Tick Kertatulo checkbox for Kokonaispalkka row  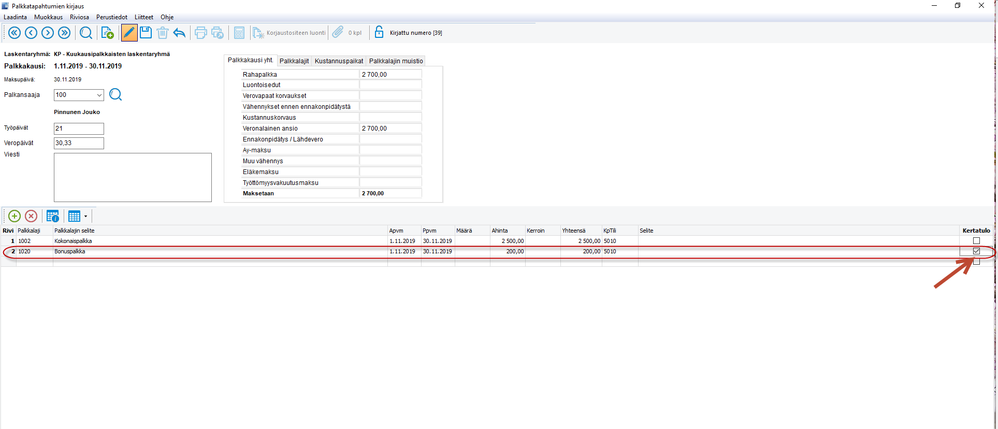976,241
